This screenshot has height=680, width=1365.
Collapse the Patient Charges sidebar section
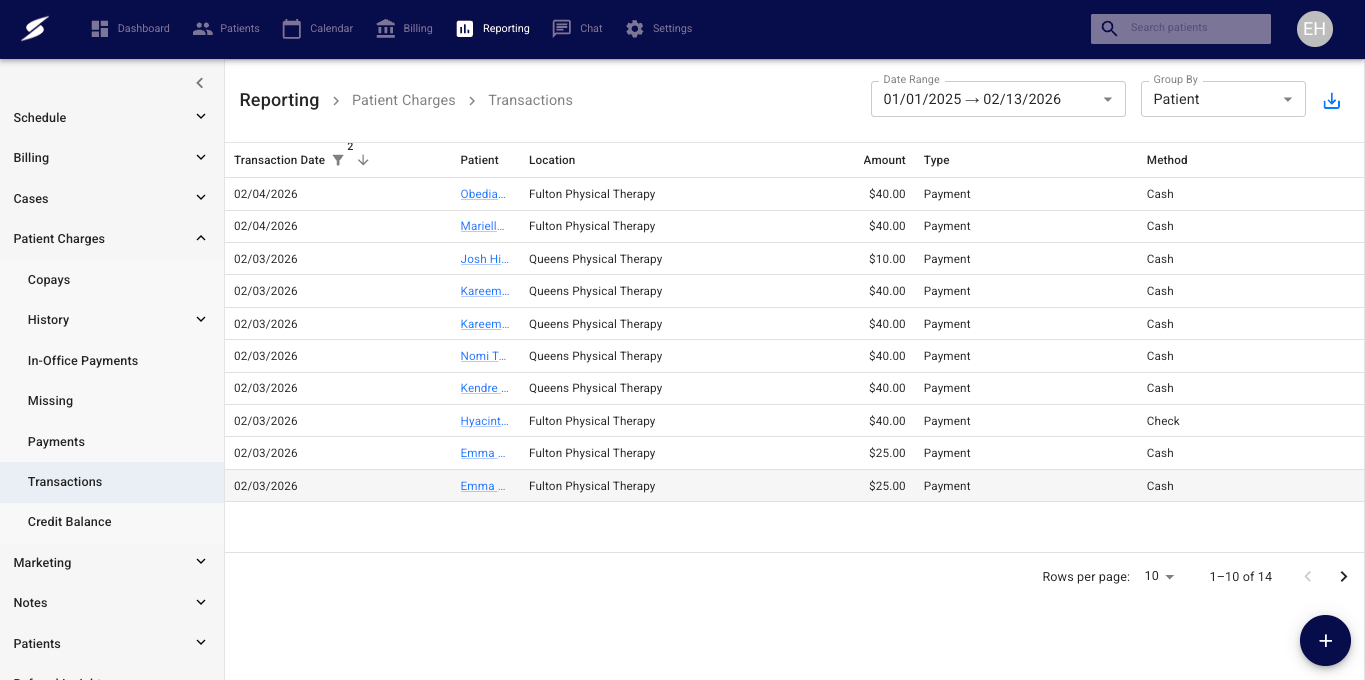110,239
